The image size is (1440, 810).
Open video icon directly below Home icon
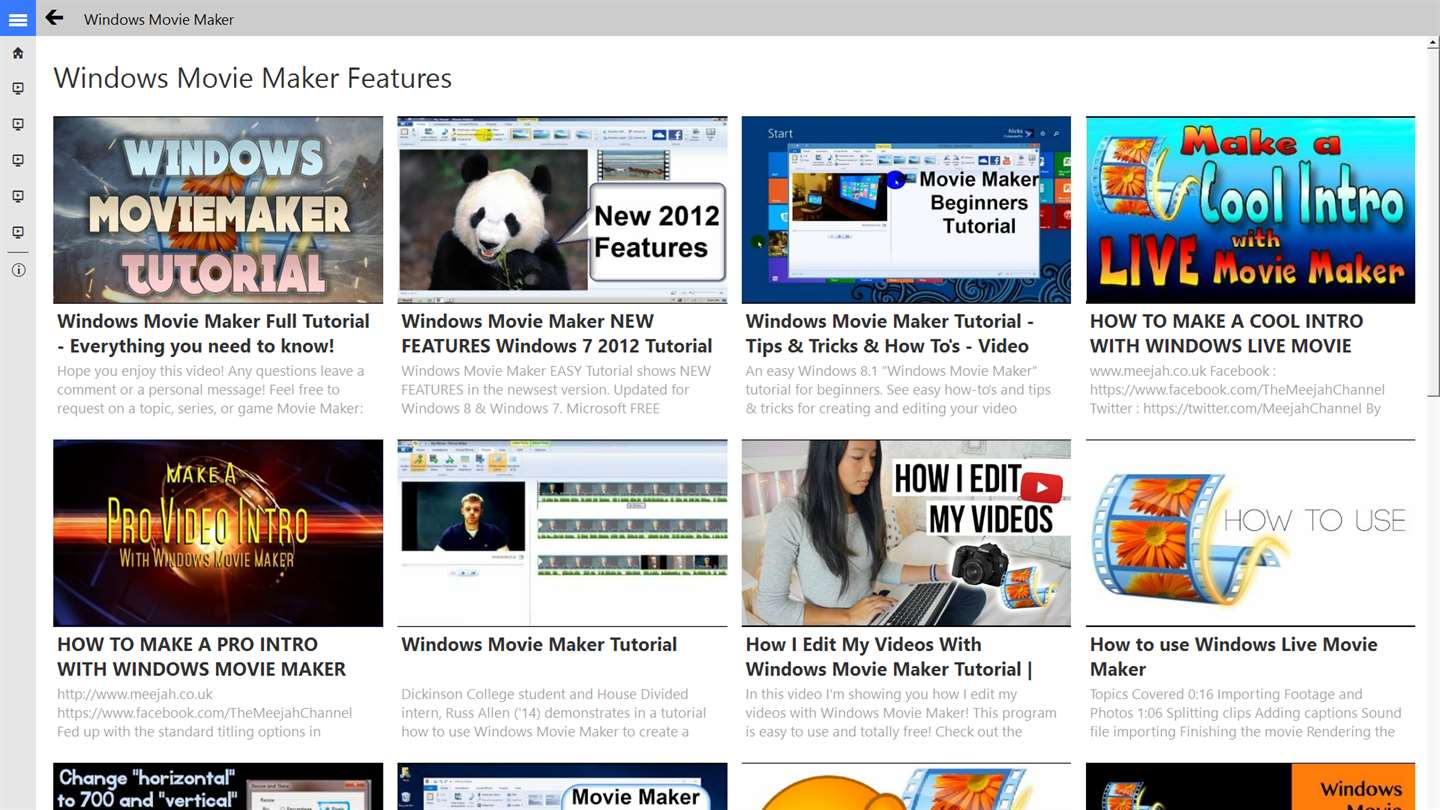(18, 89)
